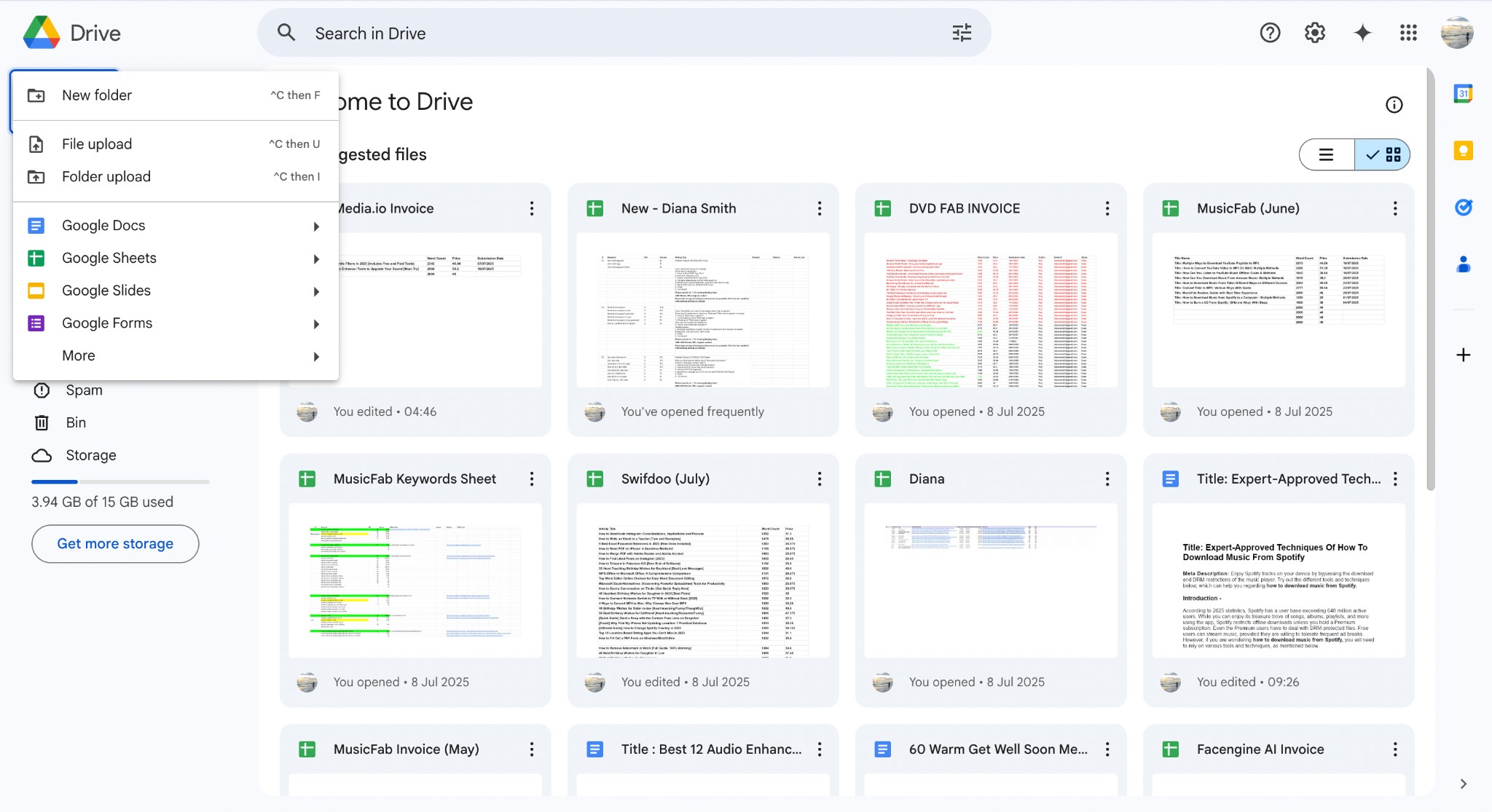Open Google Calendar side panel
1492x812 pixels.
click(1463, 93)
